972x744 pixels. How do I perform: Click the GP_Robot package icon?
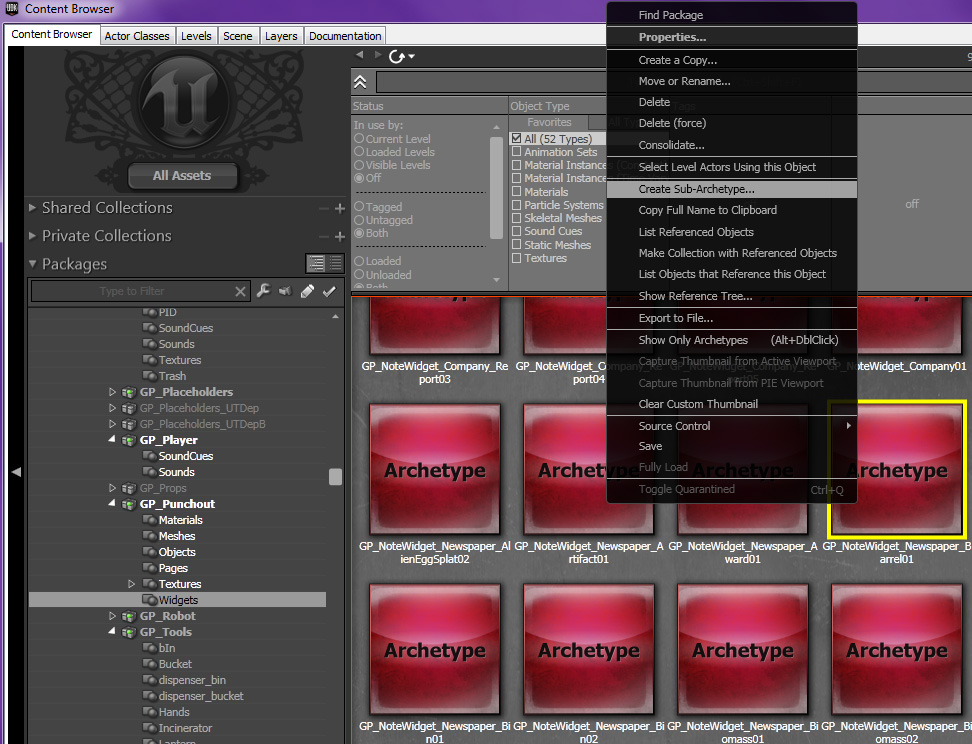pos(128,616)
